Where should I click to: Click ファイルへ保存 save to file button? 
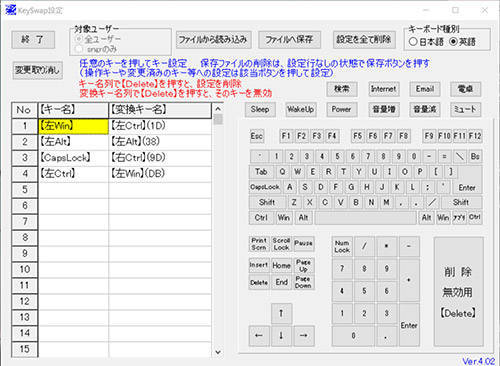point(289,40)
